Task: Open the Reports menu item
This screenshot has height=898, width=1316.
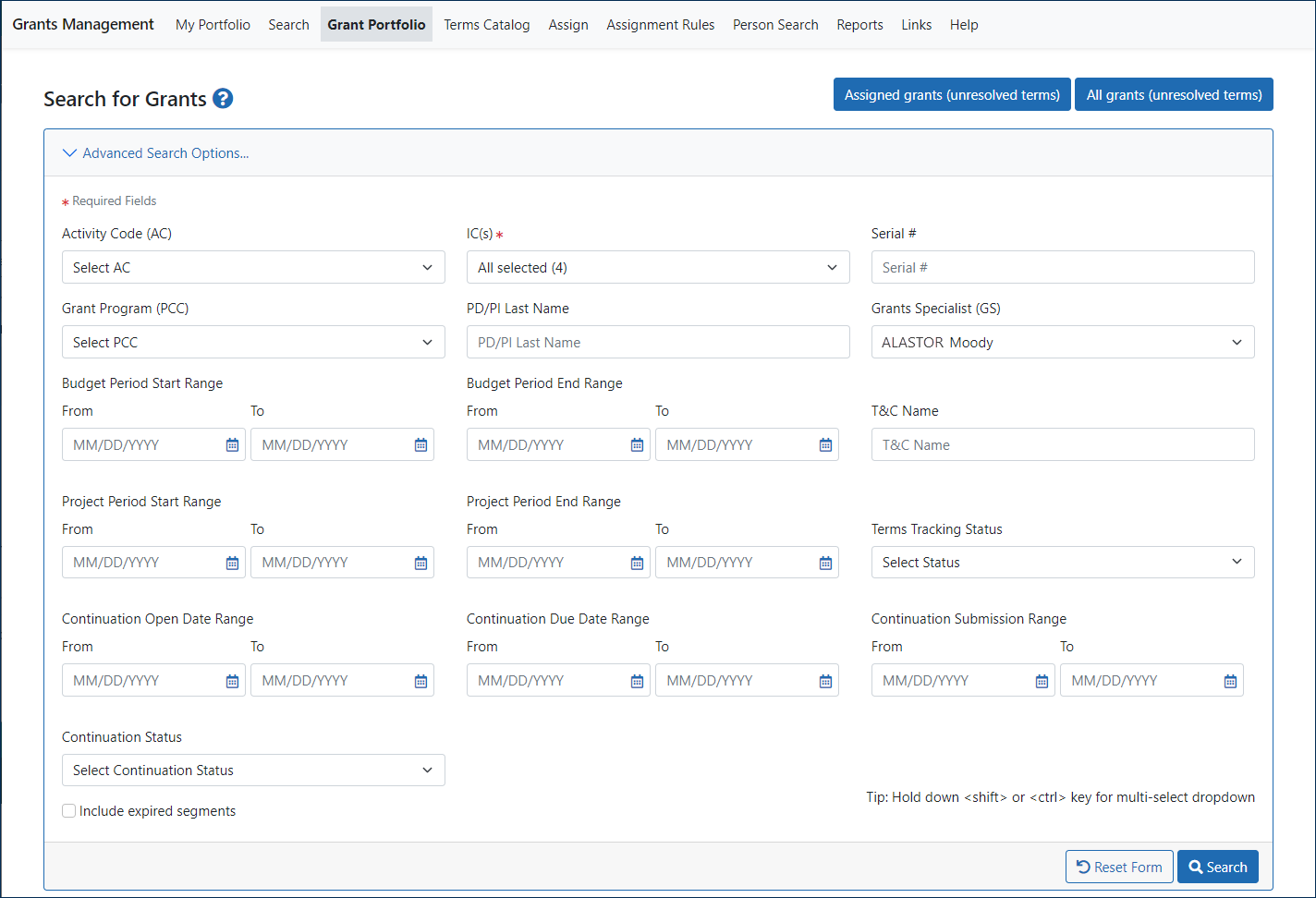Action: tap(859, 25)
